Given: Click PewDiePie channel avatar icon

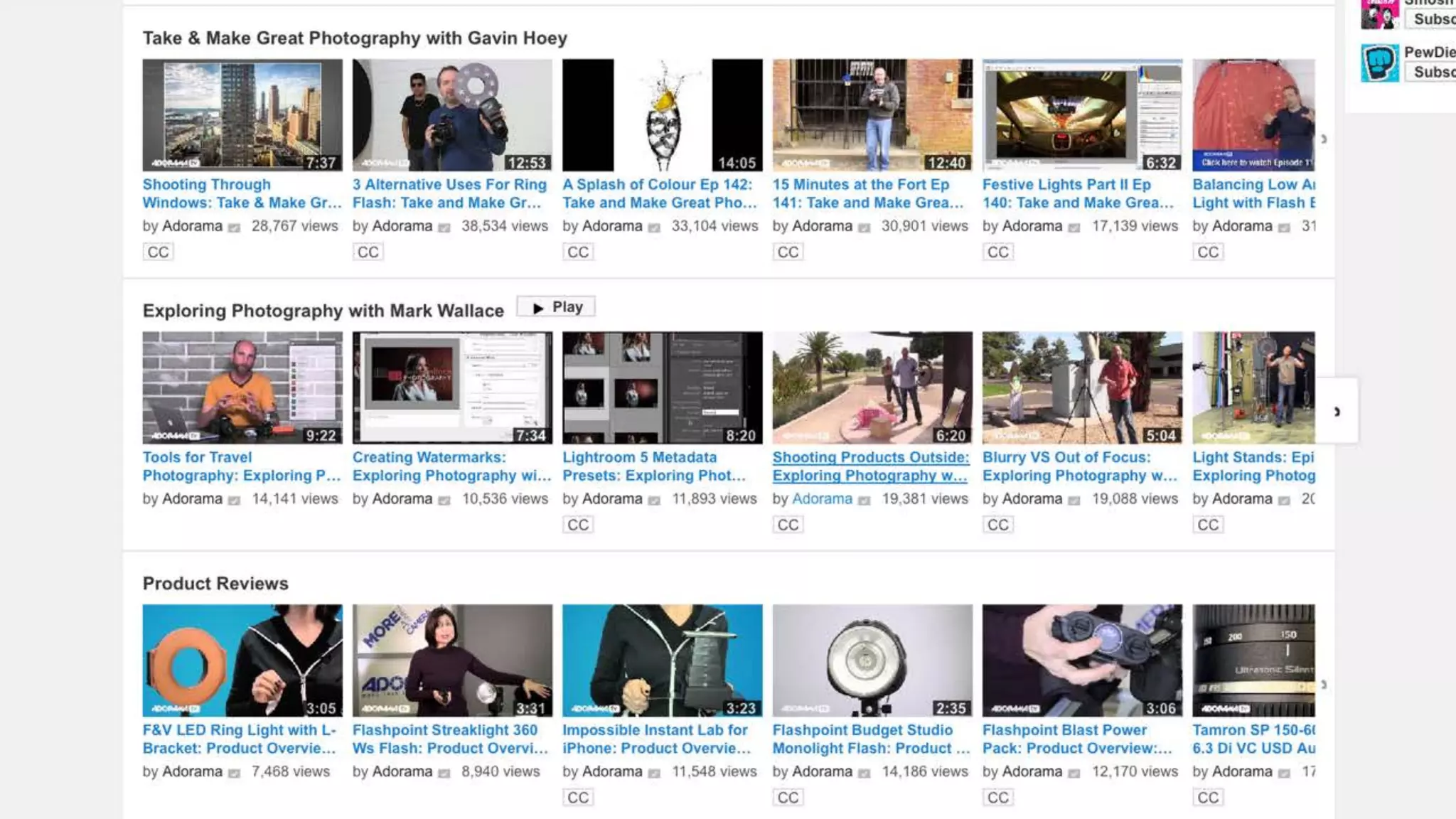Looking at the screenshot, I should (1379, 63).
